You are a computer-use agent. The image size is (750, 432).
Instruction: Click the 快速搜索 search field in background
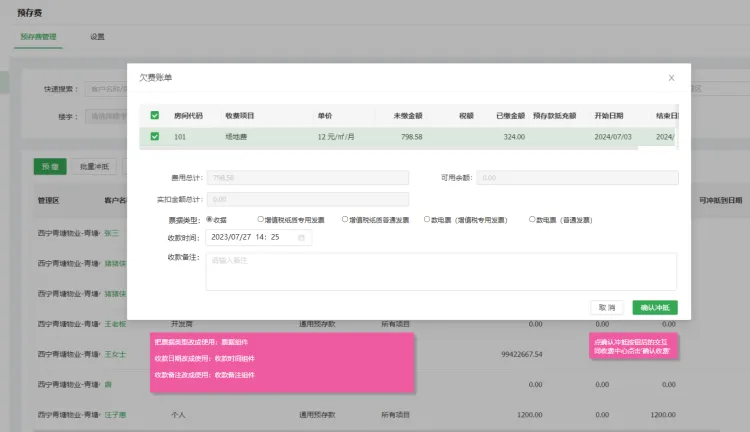(106, 89)
